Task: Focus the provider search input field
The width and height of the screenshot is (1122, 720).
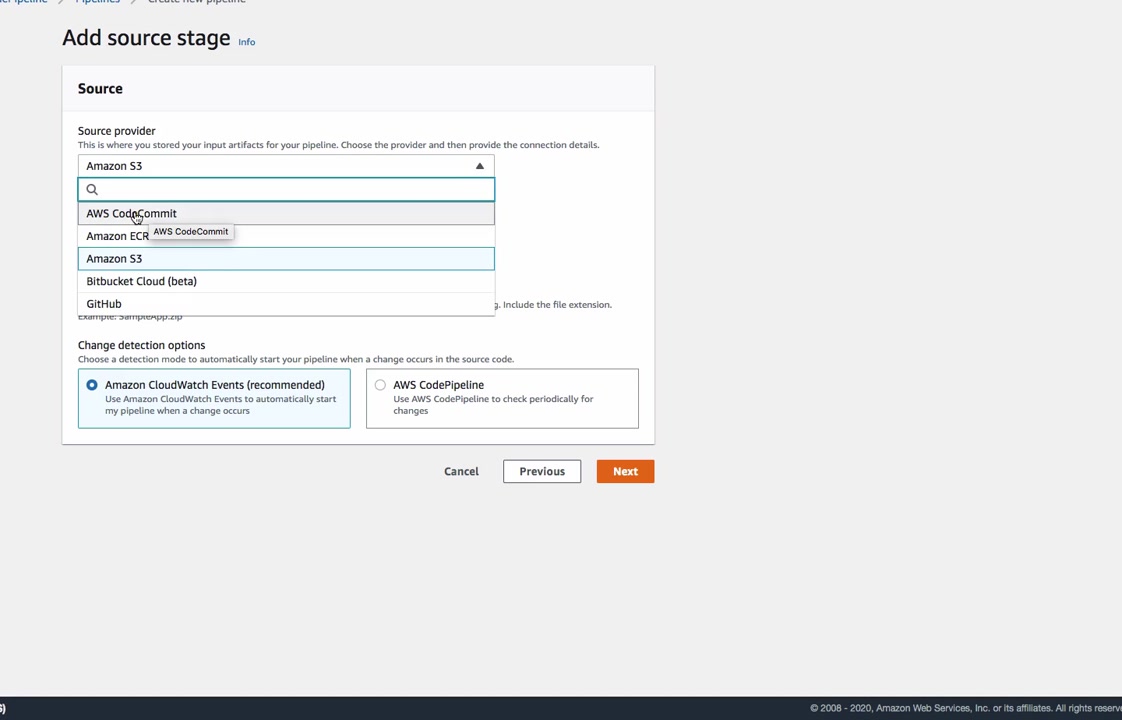Action: pyautogui.click(x=286, y=190)
